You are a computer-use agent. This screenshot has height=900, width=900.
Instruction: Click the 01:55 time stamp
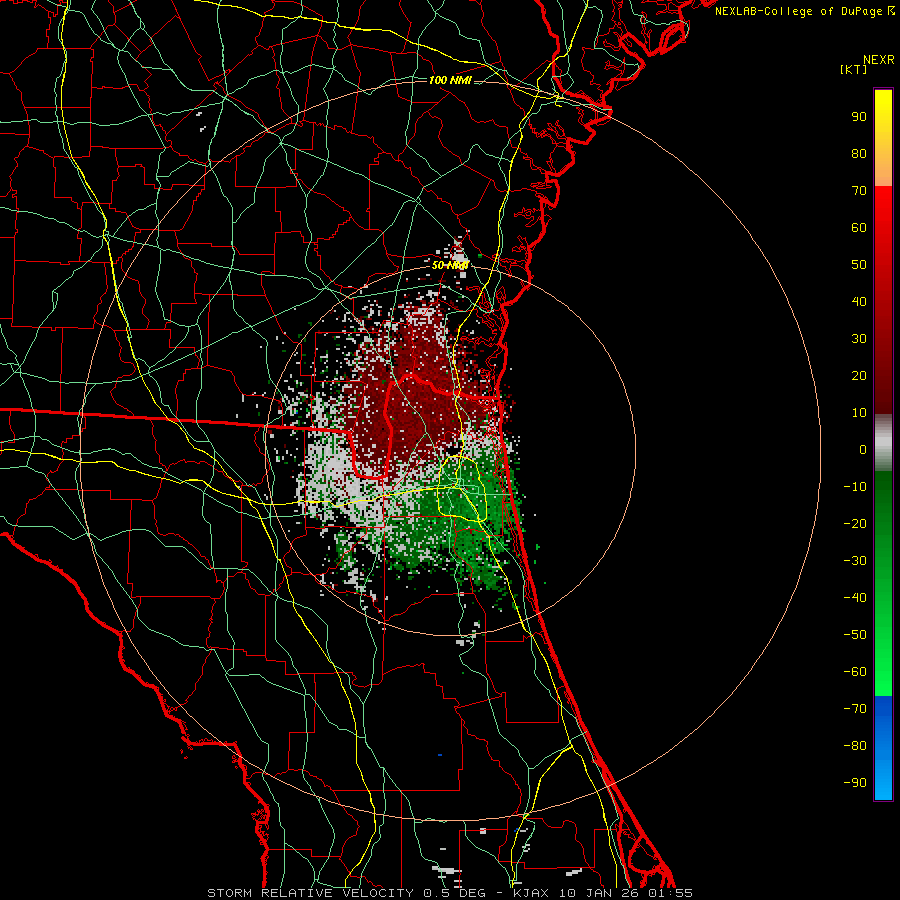coord(670,893)
